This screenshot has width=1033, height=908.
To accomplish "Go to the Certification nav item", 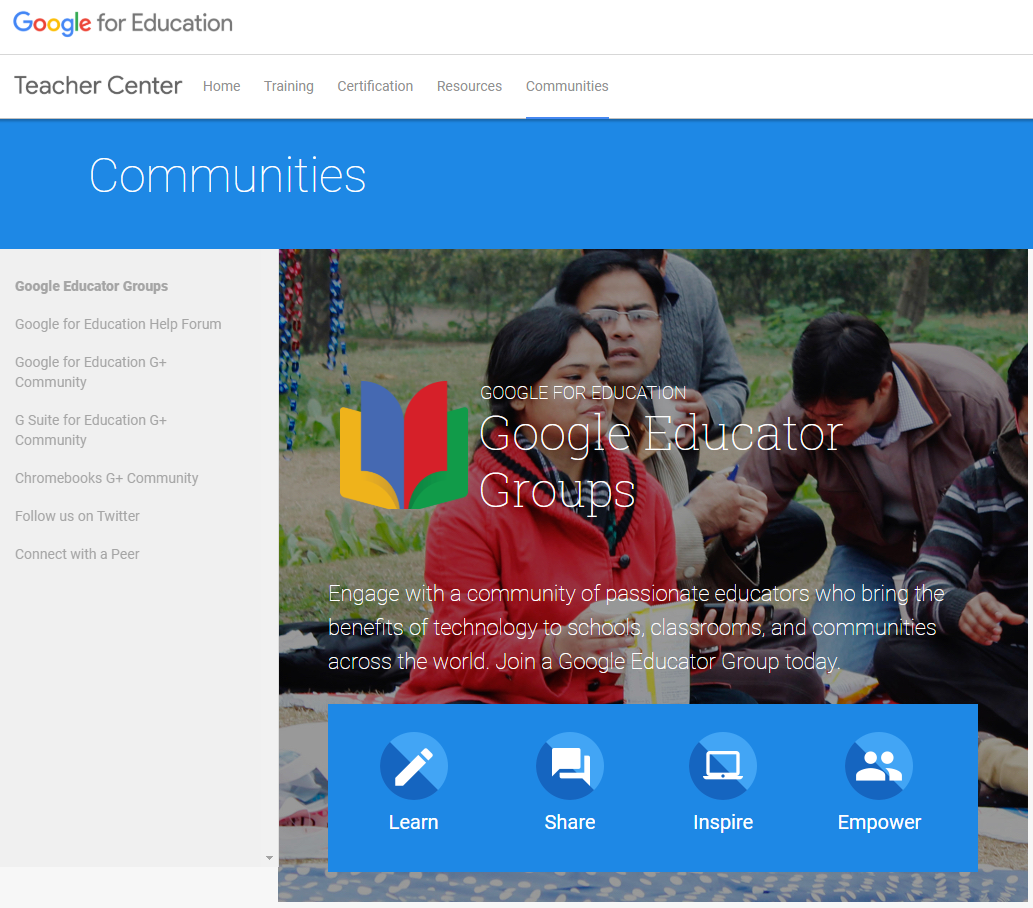I will [x=375, y=86].
